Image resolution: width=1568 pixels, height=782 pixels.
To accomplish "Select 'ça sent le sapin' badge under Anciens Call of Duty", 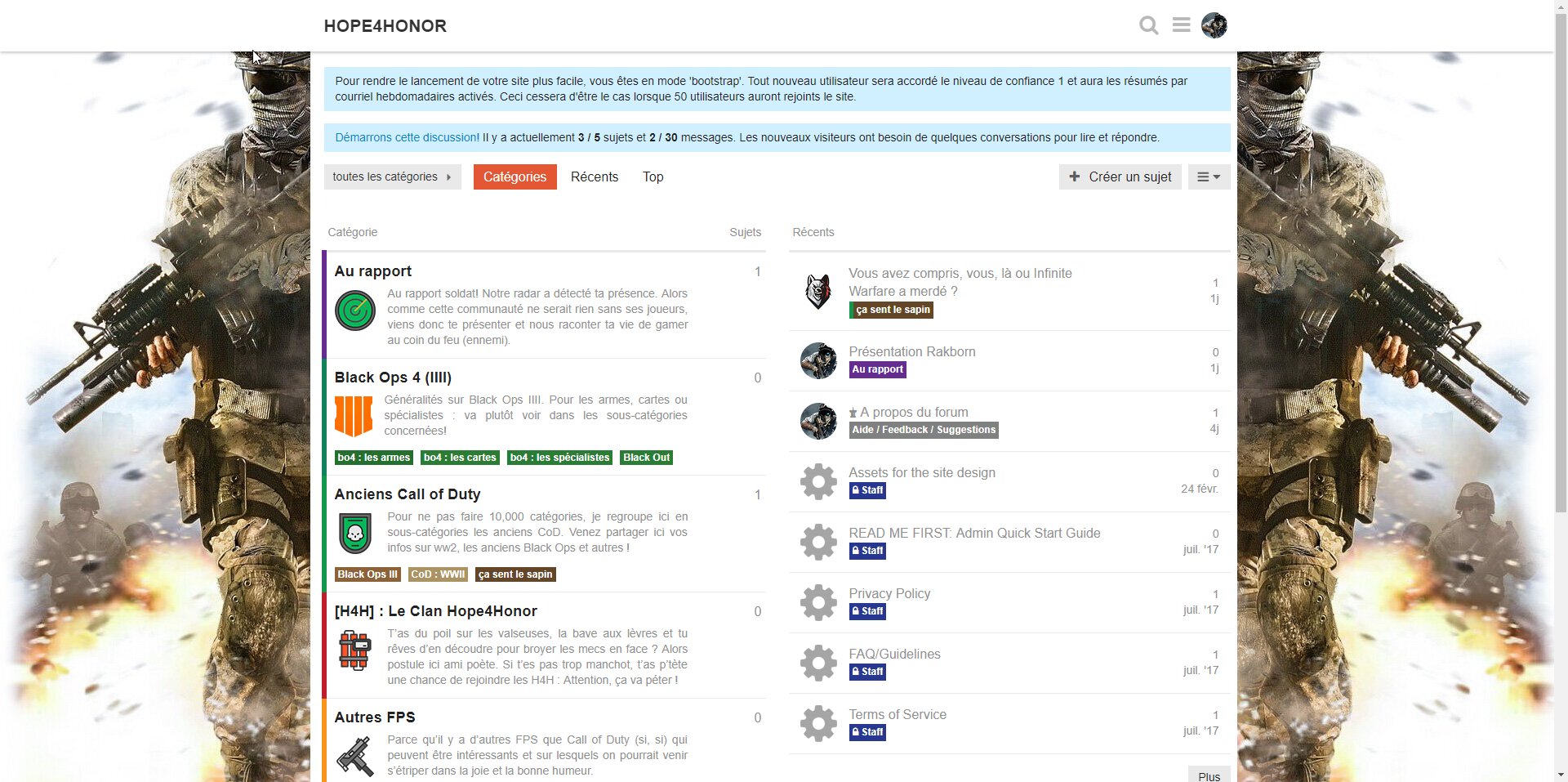I will tap(515, 574).
